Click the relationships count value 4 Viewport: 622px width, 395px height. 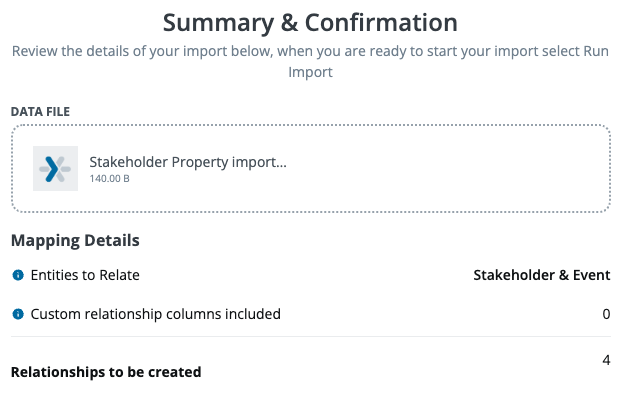[606, 360]
